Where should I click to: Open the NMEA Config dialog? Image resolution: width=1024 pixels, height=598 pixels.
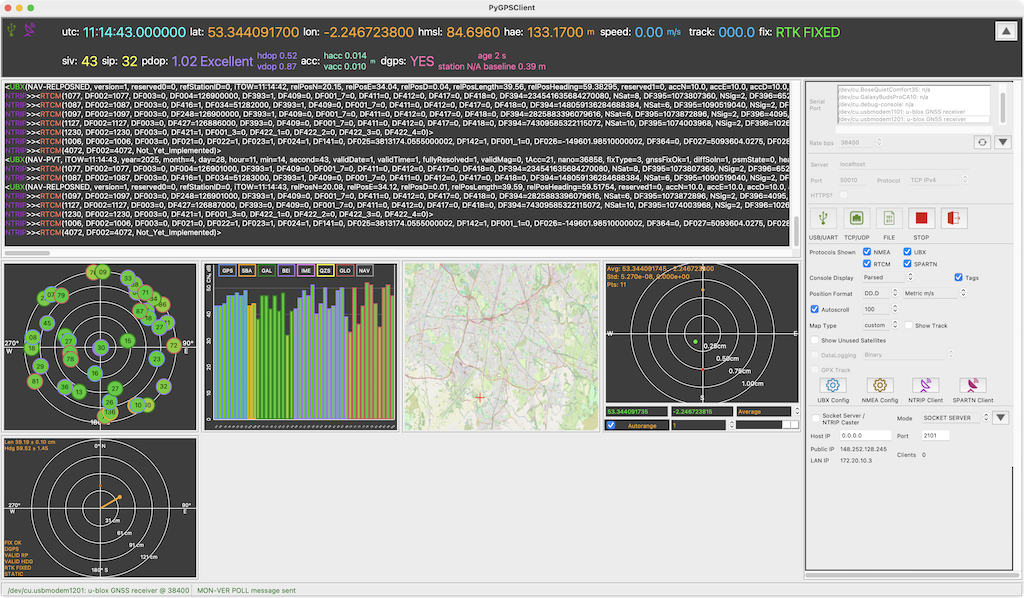pyautogui.click(x=880, y=385)
